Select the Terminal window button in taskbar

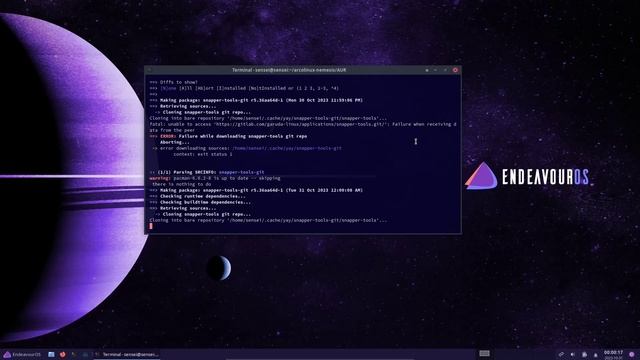[x=127, y=354]
